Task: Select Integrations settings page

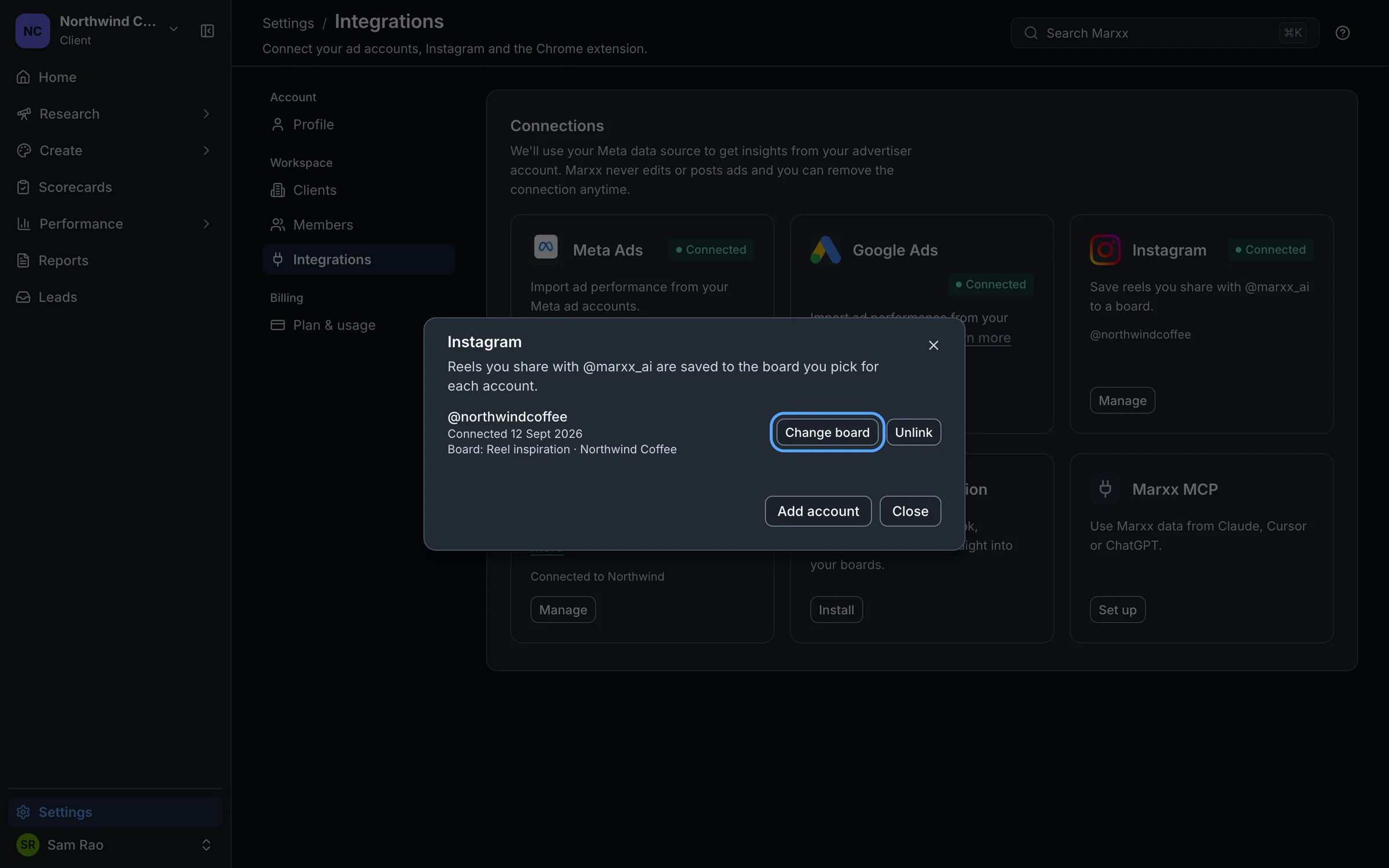Action: (358, 259)
